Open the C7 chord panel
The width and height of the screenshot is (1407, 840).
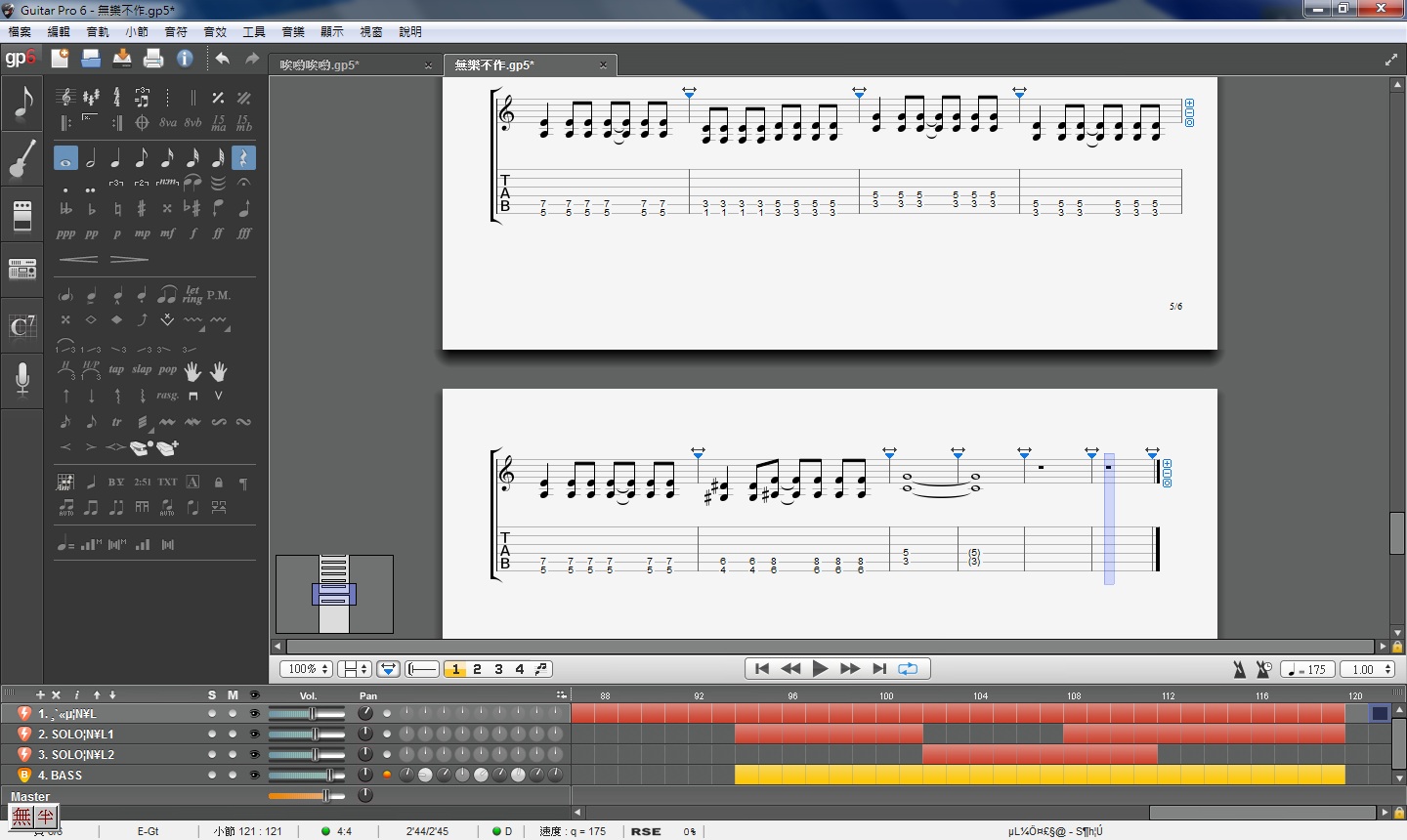click(22, 325)
